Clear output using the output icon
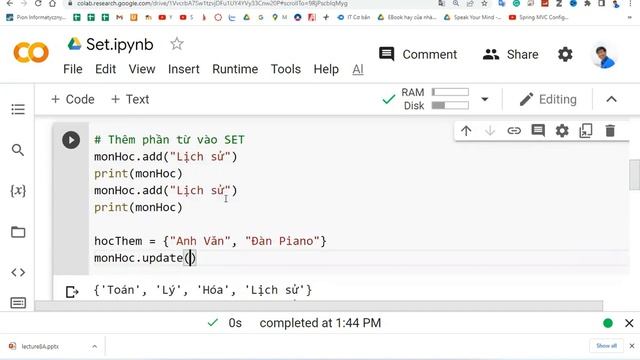The height and width of the screenshot is (360, 640). [x=72, y=291]
